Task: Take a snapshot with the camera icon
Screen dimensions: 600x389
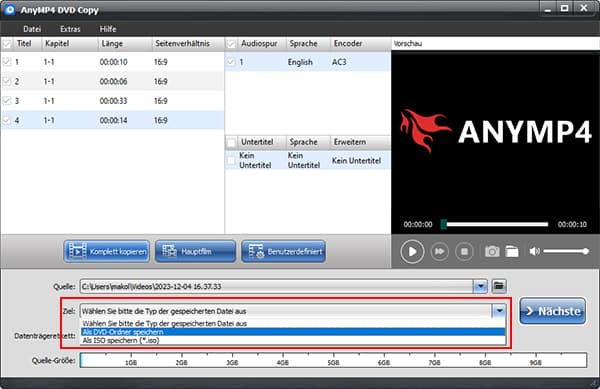Action: point(492,251)
